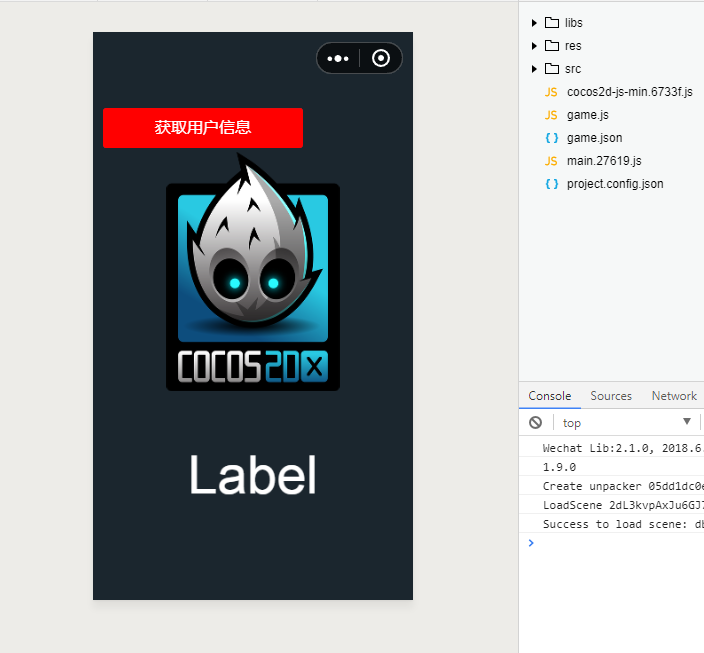Clear the console with the ban icon
704x653 pixels.
535,423
